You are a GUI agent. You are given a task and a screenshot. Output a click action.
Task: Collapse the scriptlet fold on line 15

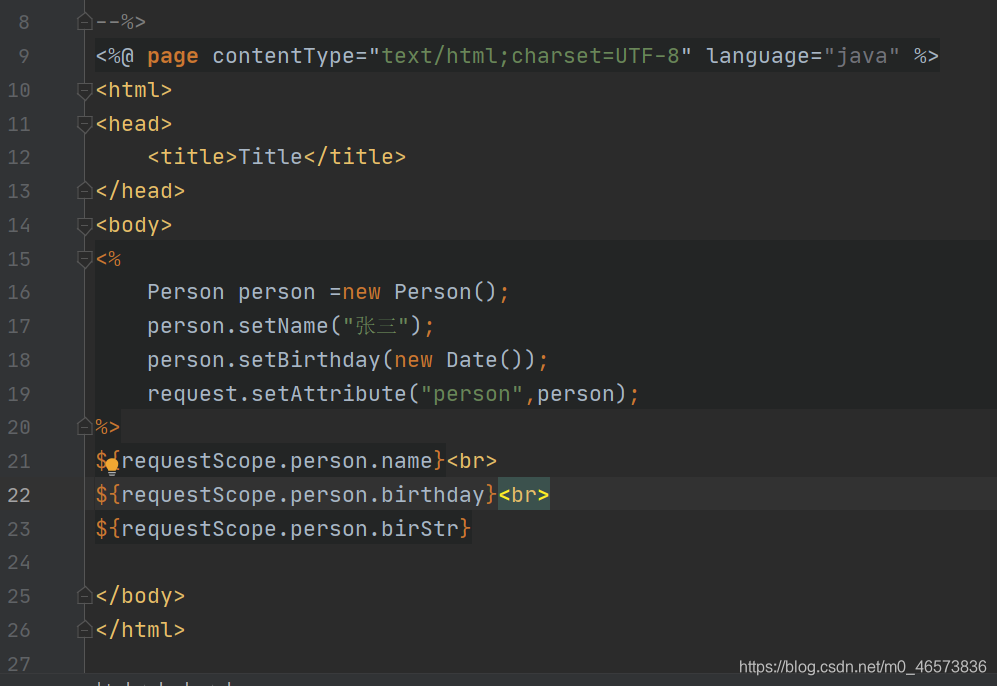(85, 259)
